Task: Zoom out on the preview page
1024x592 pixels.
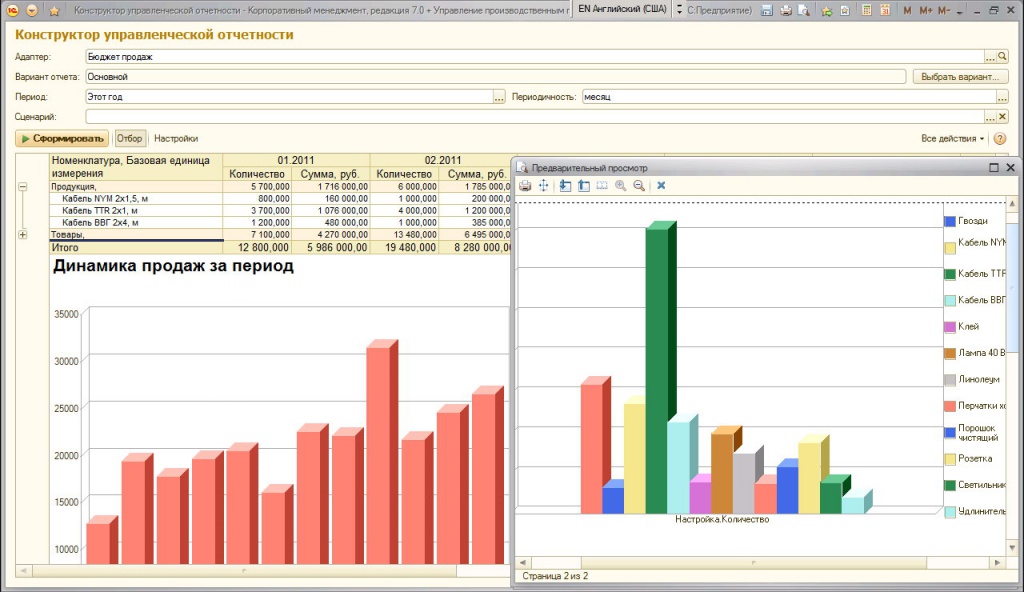Action: pyautogui.click(x=639, y=186)
